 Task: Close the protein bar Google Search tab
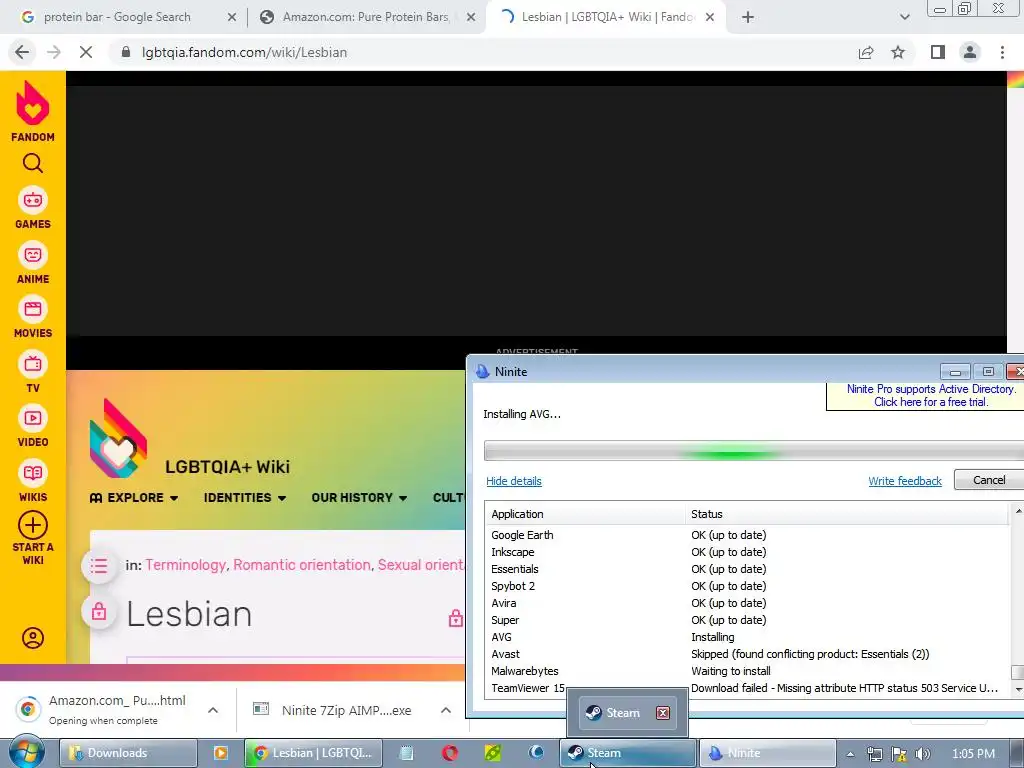232,18
